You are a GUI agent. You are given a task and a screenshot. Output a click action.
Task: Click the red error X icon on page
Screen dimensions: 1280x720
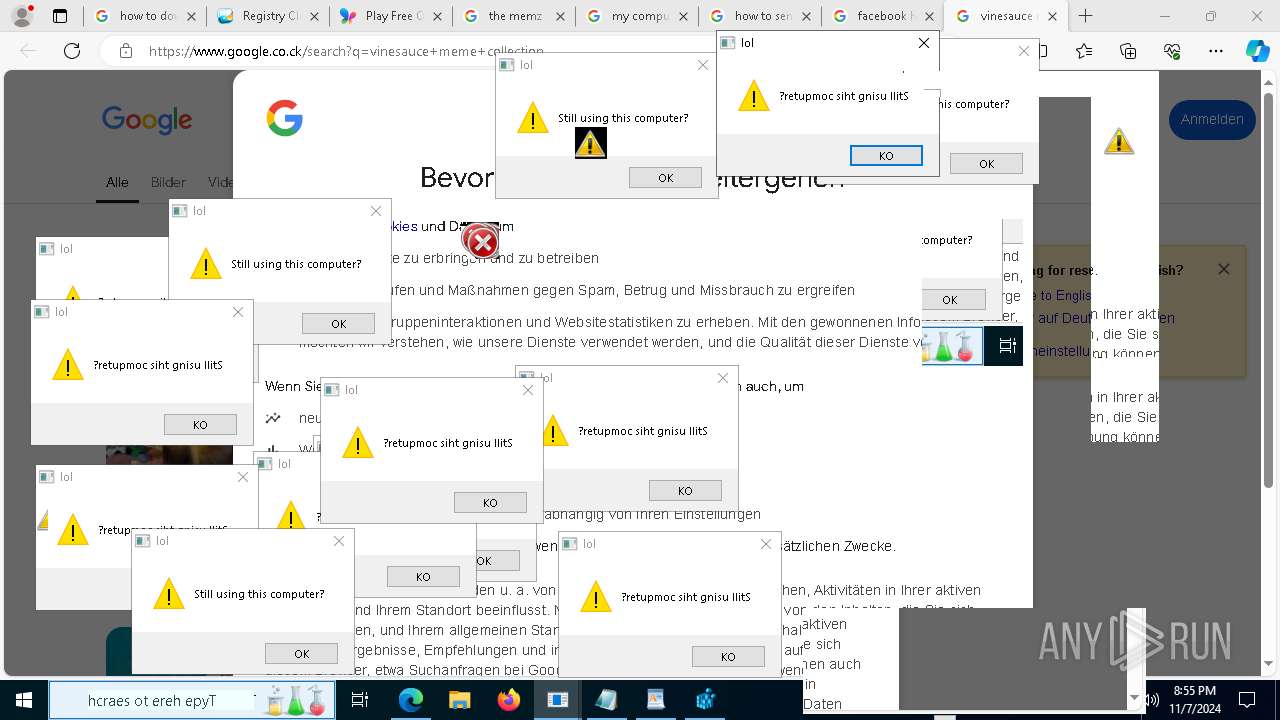coord(481,241)
